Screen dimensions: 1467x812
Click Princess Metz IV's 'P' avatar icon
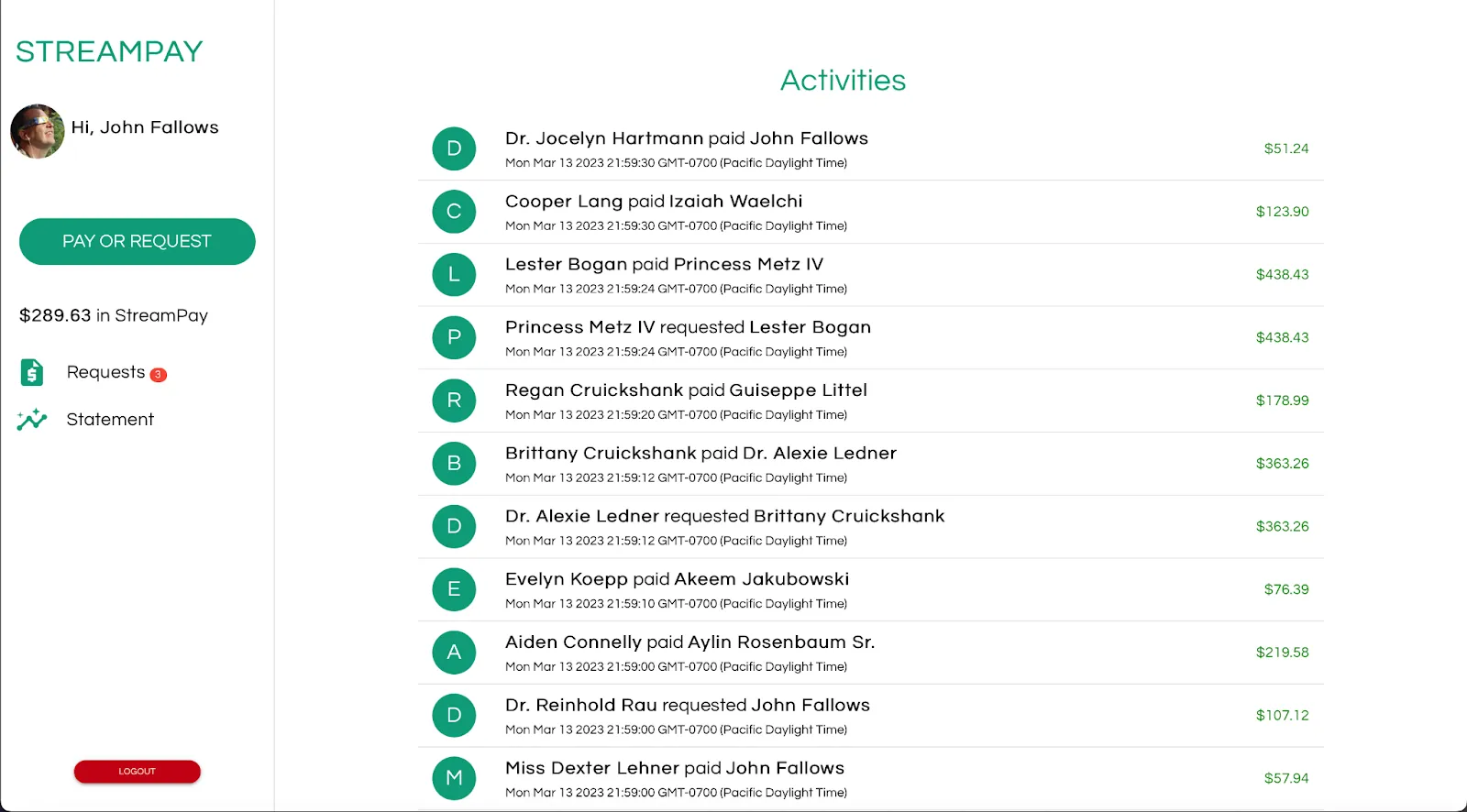point(453,337)
